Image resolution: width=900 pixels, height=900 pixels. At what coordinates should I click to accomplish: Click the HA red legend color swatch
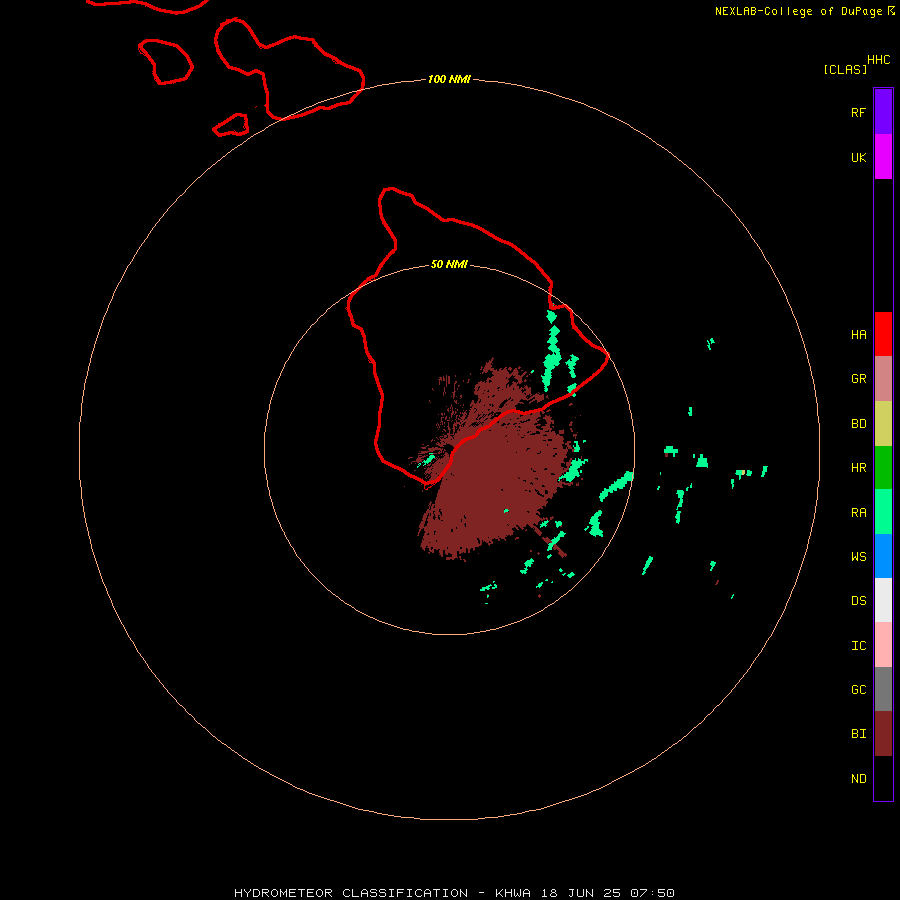click(x=883, y=334)
